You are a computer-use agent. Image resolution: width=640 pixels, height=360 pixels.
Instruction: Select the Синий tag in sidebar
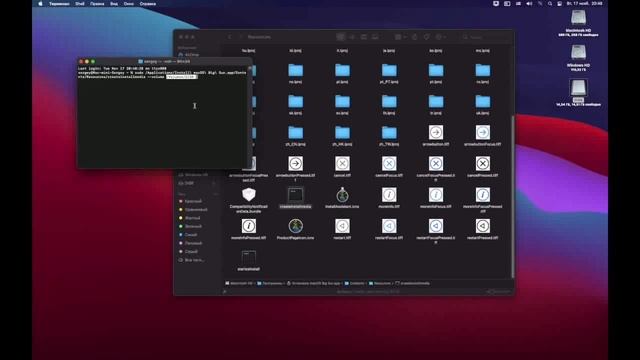coord(188,235)
